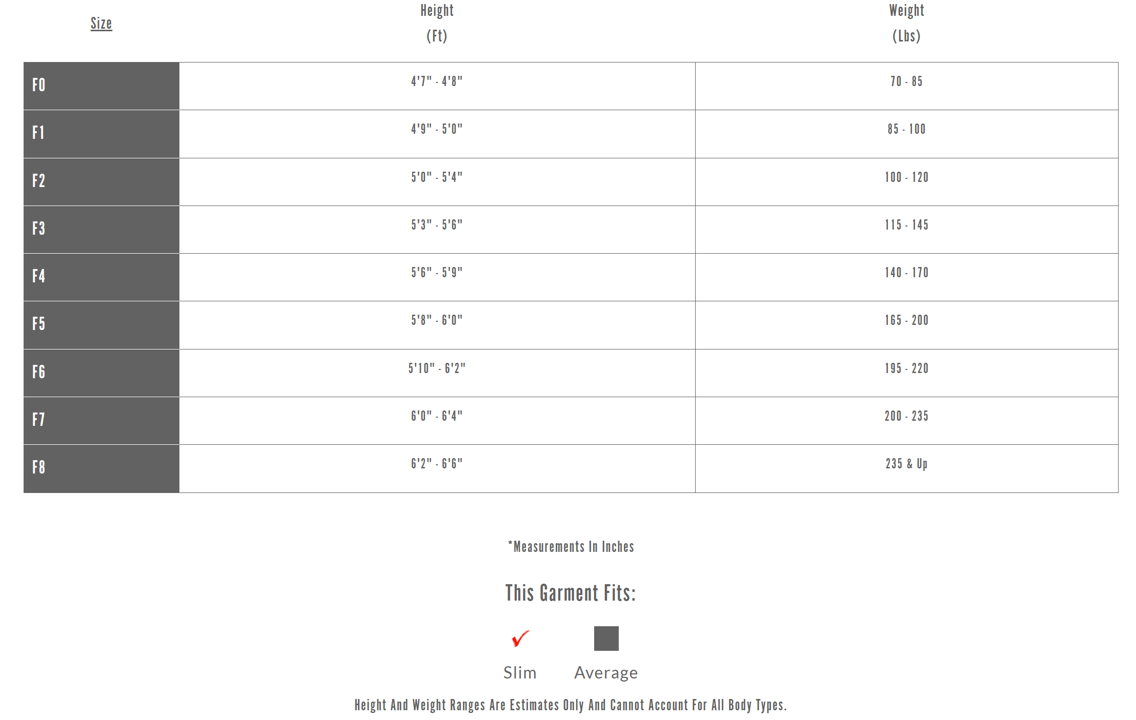Click the 5'10" - 6'2" height cell
The image size is (1136, 720).
[x=437, y=369]
